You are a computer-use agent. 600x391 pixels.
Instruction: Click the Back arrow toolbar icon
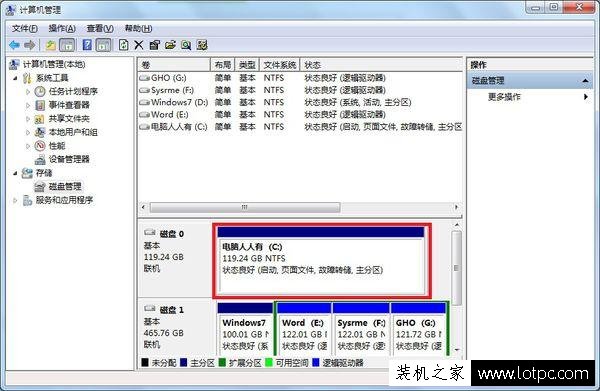point(15,46)
